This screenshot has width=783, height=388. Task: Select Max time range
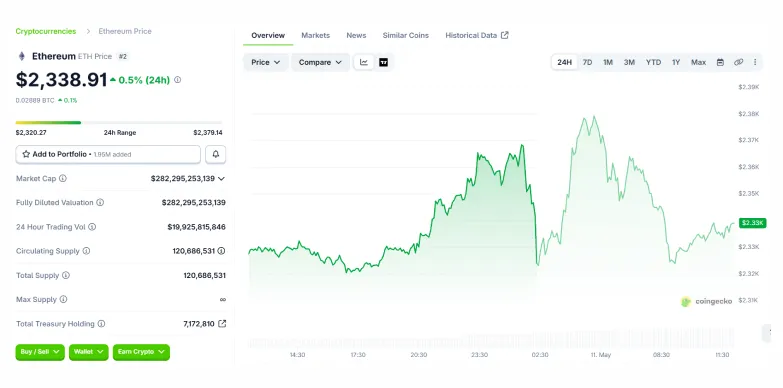pos(698,62)
